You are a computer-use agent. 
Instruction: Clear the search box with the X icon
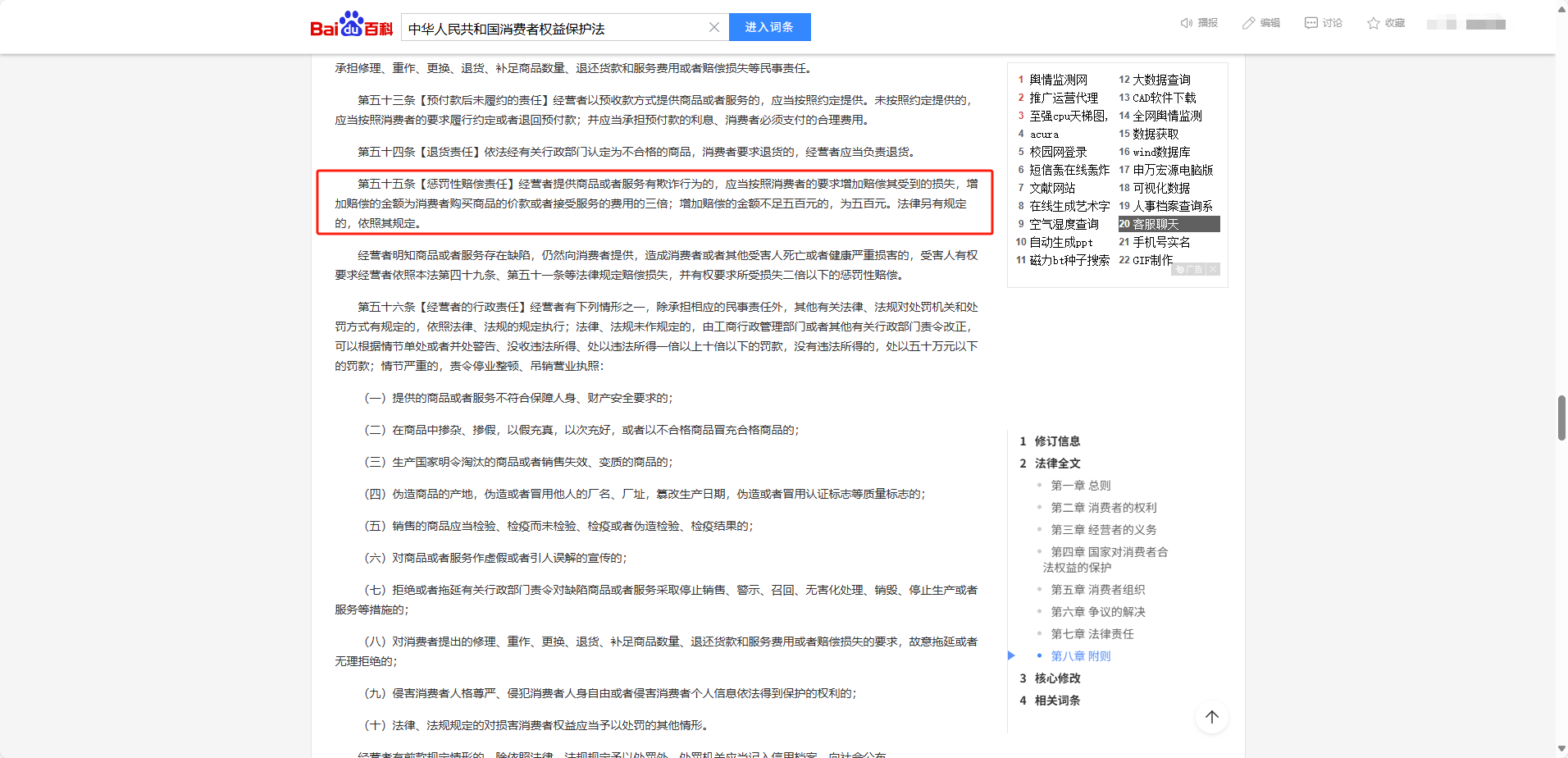(713, 27)
